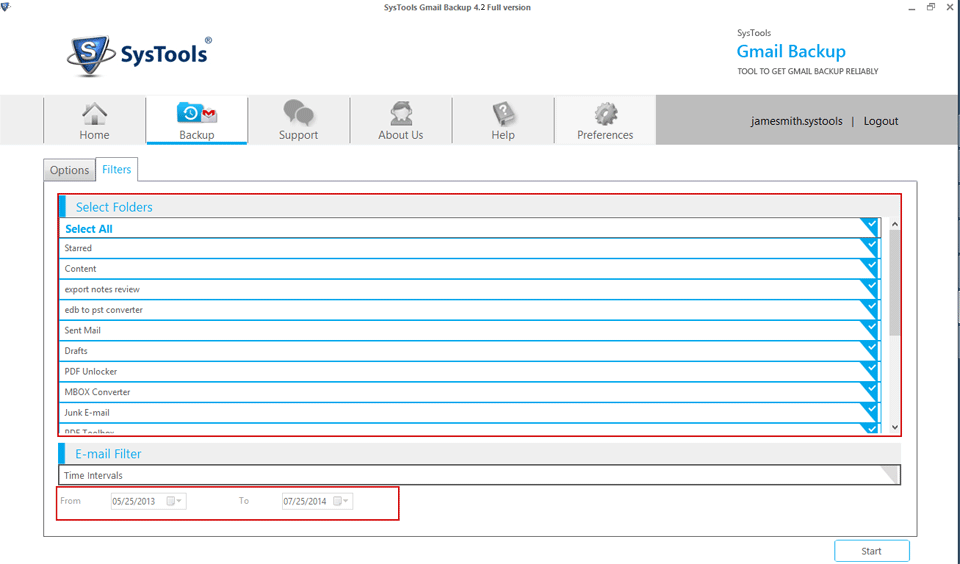The height and width of the screenshot is (564, 960).
Task: Click the jamesmith.systools account name
Action: pos(797,121)
